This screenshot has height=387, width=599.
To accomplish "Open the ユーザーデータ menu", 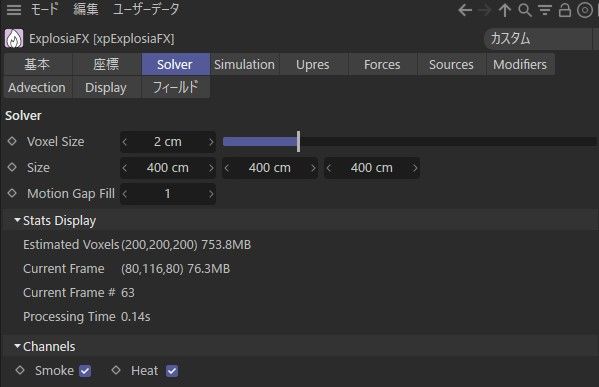I will 146,9.
